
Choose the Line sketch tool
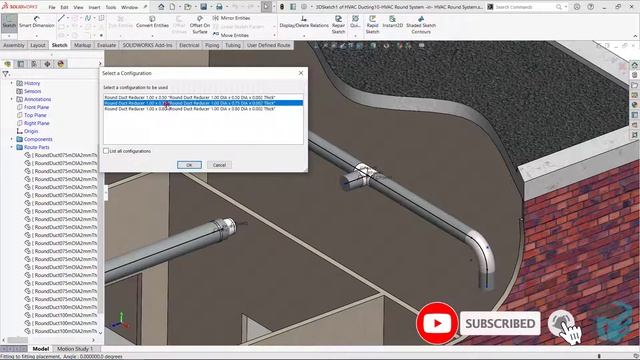click(x=61, y=18)
